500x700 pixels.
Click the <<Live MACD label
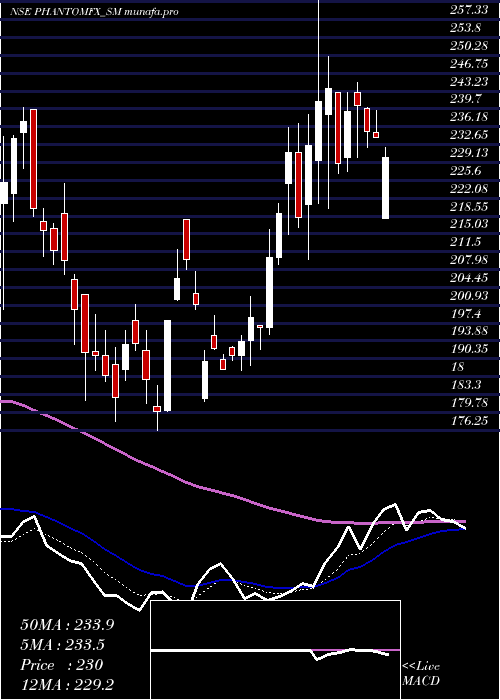tap(421, 674)
